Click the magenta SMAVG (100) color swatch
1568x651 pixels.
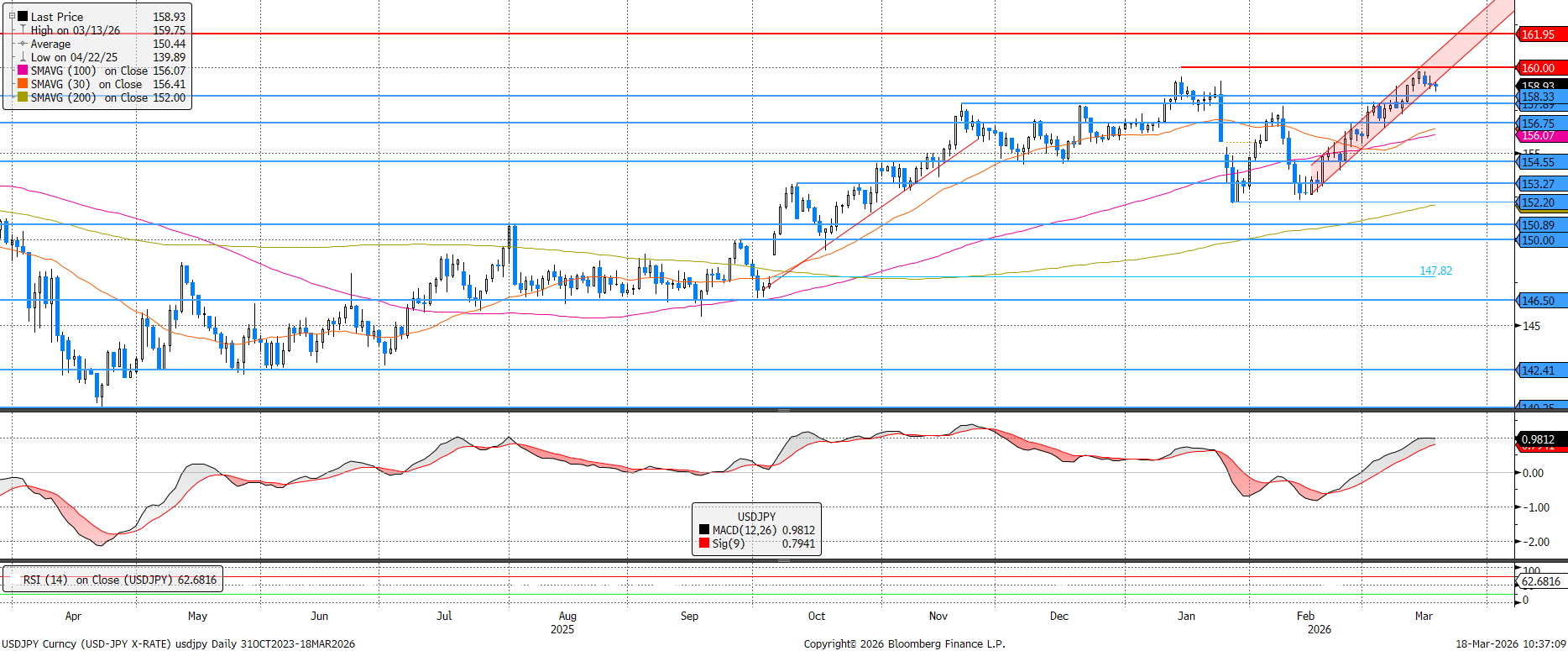(x=23, y=71)
